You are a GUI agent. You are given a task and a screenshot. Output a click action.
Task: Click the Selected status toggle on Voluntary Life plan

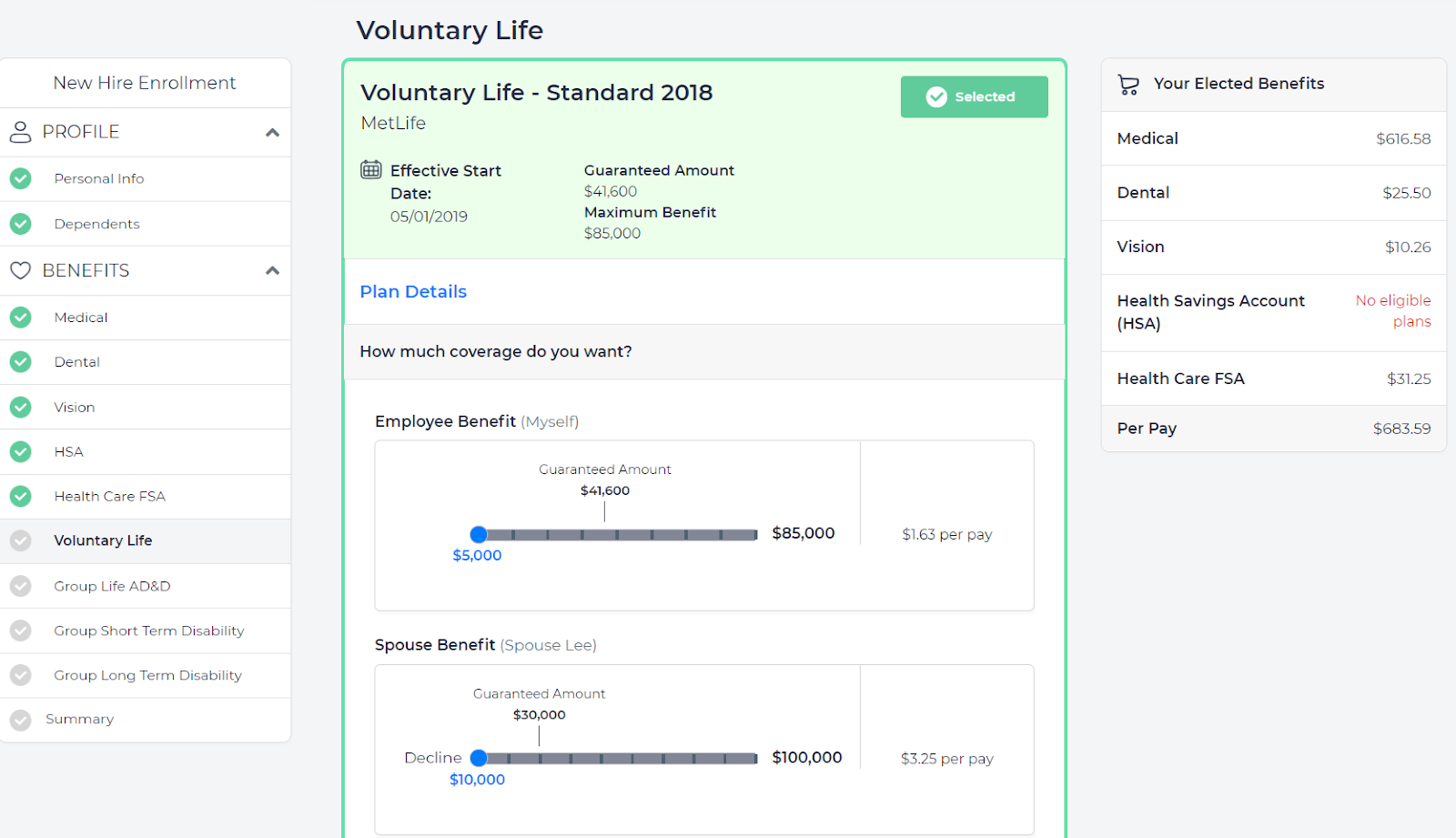point(973,96)
